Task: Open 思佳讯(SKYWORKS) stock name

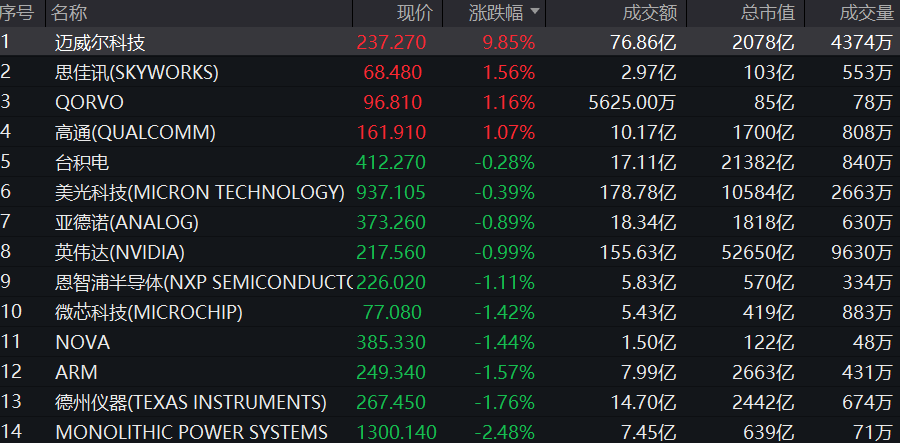Action: click(x=137, y=72)
